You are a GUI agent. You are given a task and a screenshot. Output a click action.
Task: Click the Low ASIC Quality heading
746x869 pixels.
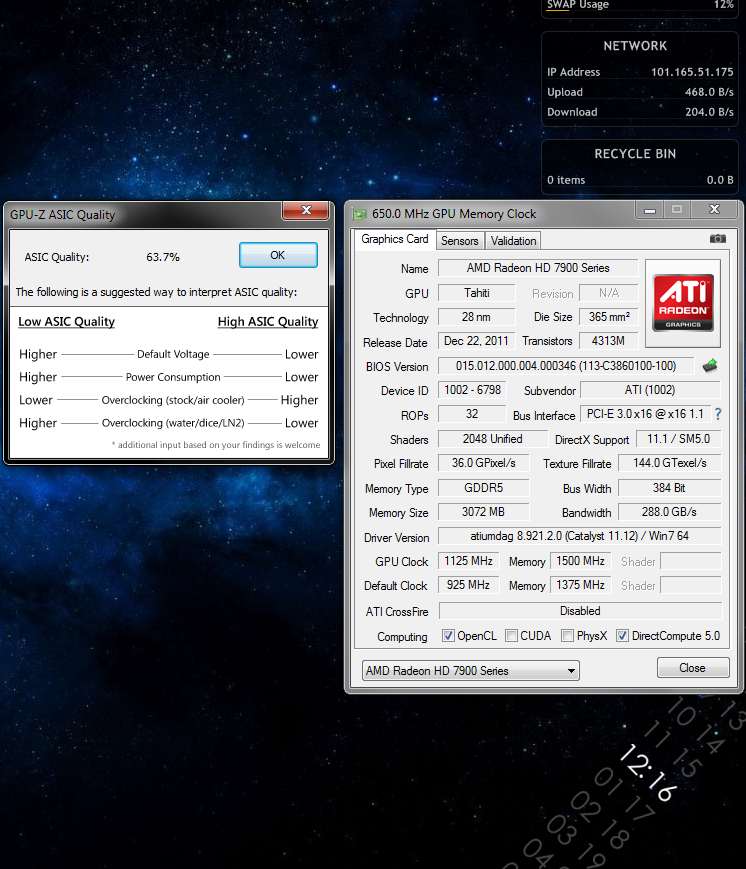[x=67, y=322]
